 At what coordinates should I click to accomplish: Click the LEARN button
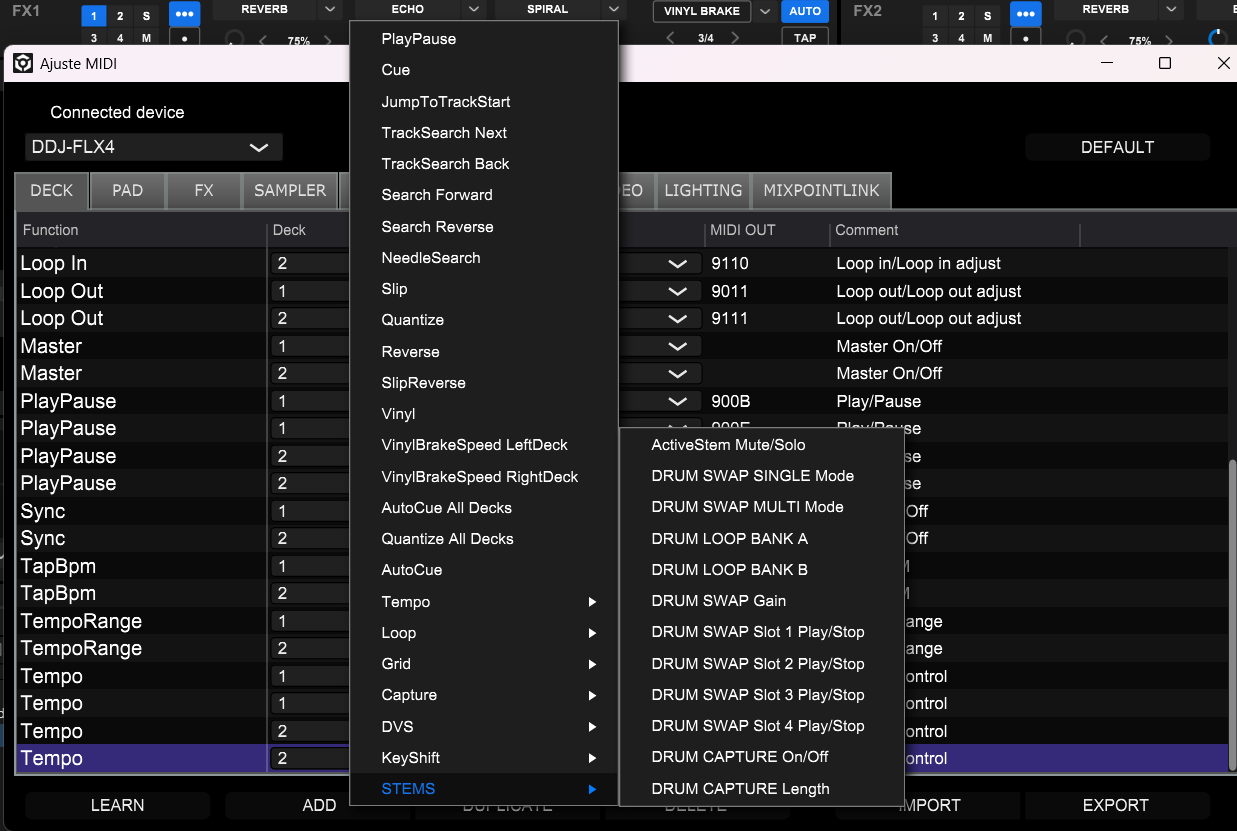(117, 805)
